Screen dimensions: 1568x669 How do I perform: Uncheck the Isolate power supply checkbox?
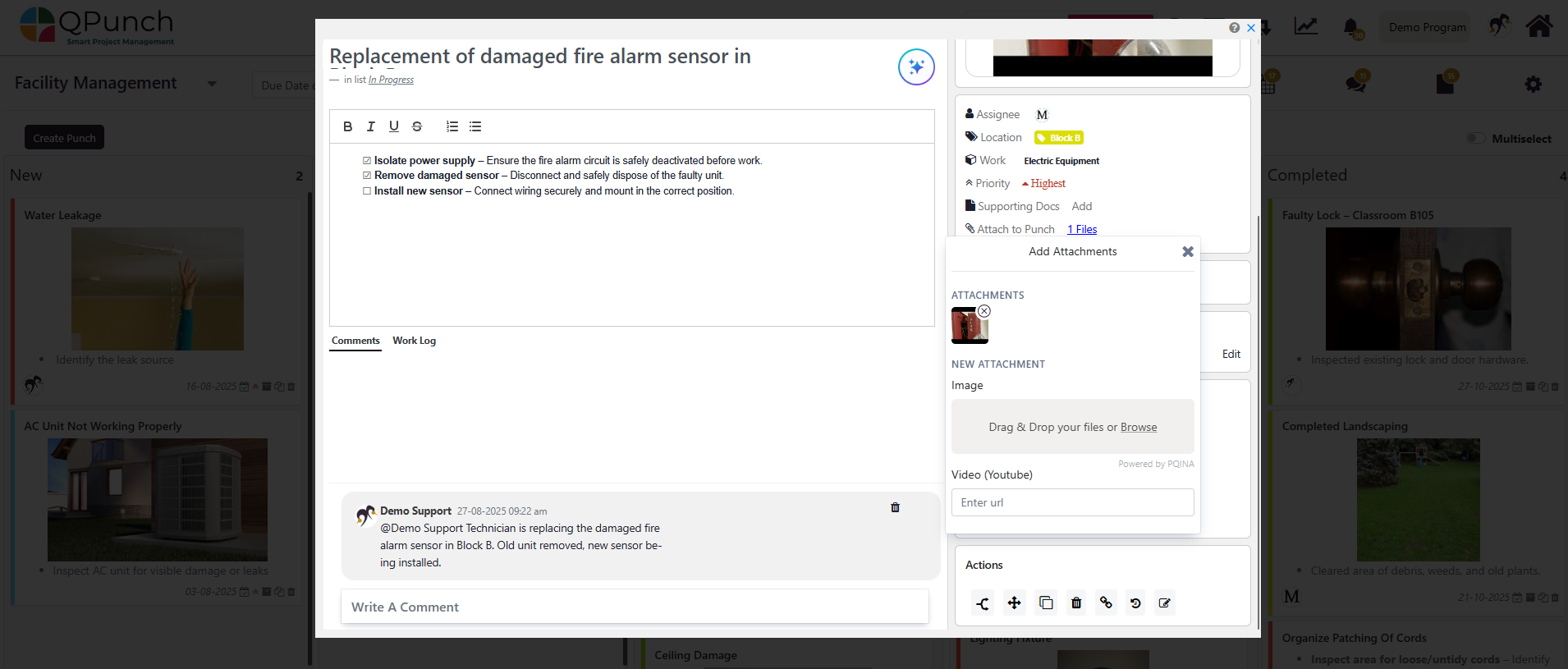367,161
